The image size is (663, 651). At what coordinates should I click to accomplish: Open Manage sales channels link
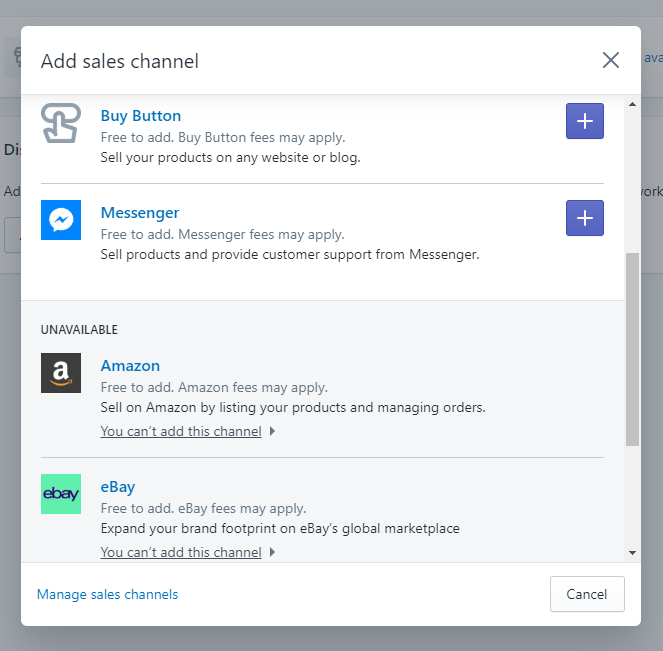click(107, 594)
